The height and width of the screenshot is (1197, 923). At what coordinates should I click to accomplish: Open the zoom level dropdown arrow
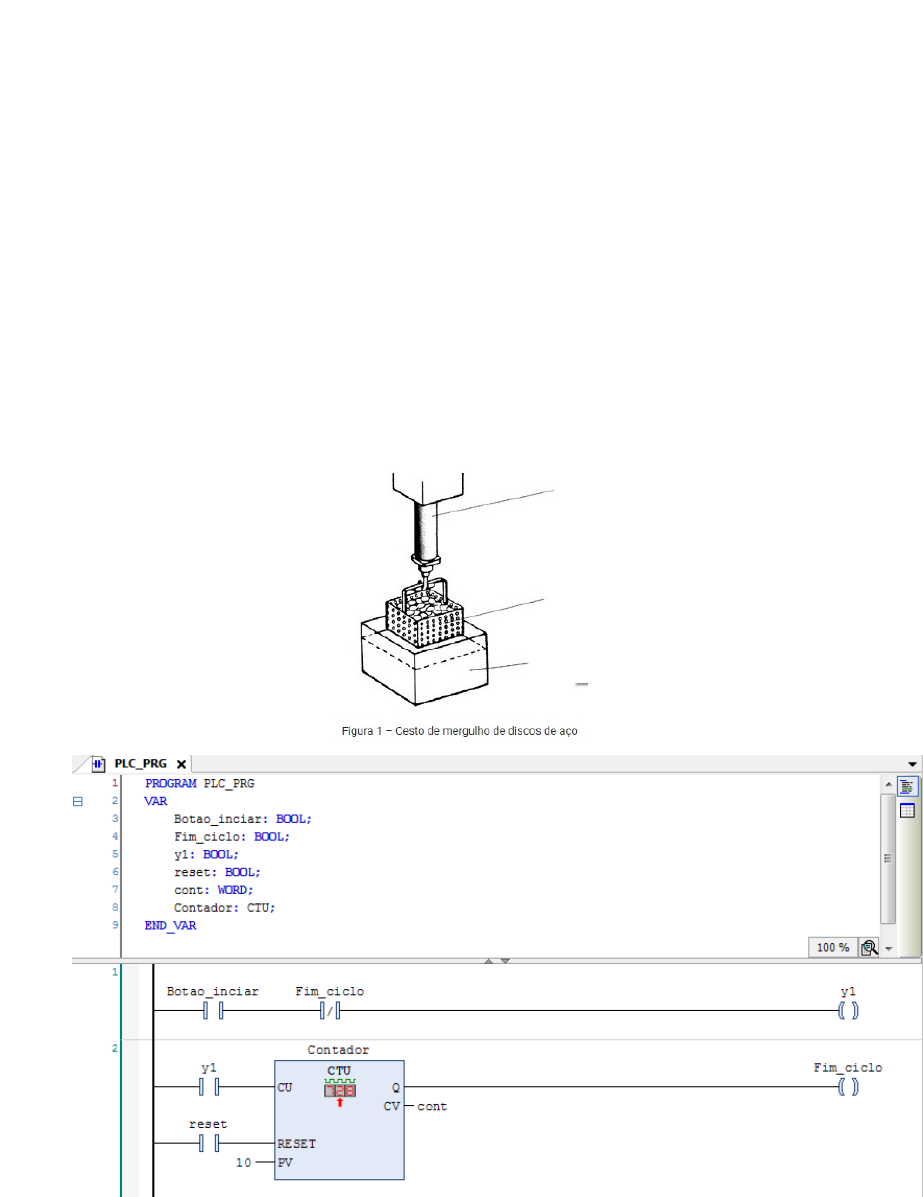(887, 948)
